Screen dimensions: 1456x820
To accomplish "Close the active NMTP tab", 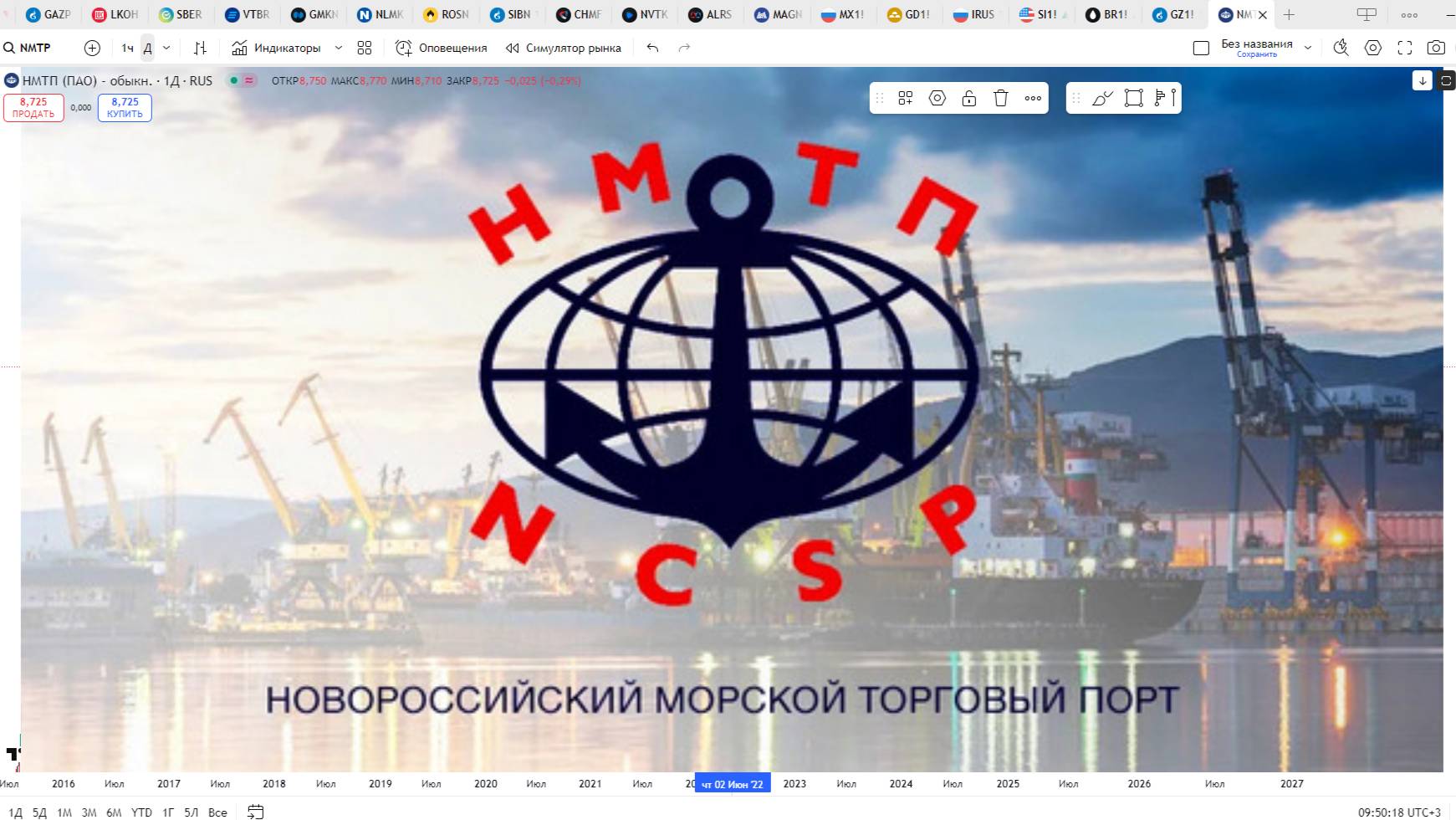I will point(1263,15).
